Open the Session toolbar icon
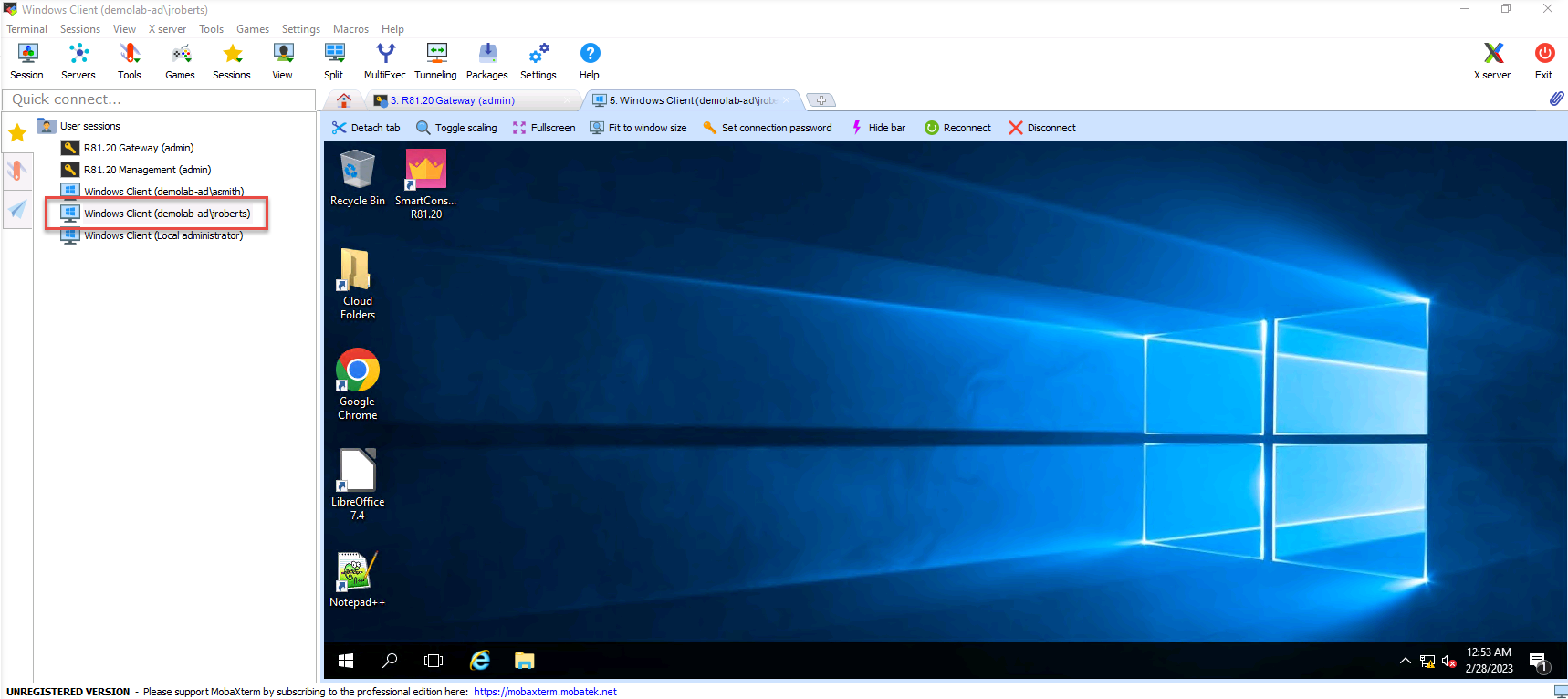The image size is (1568, 699). pos(27,61)
